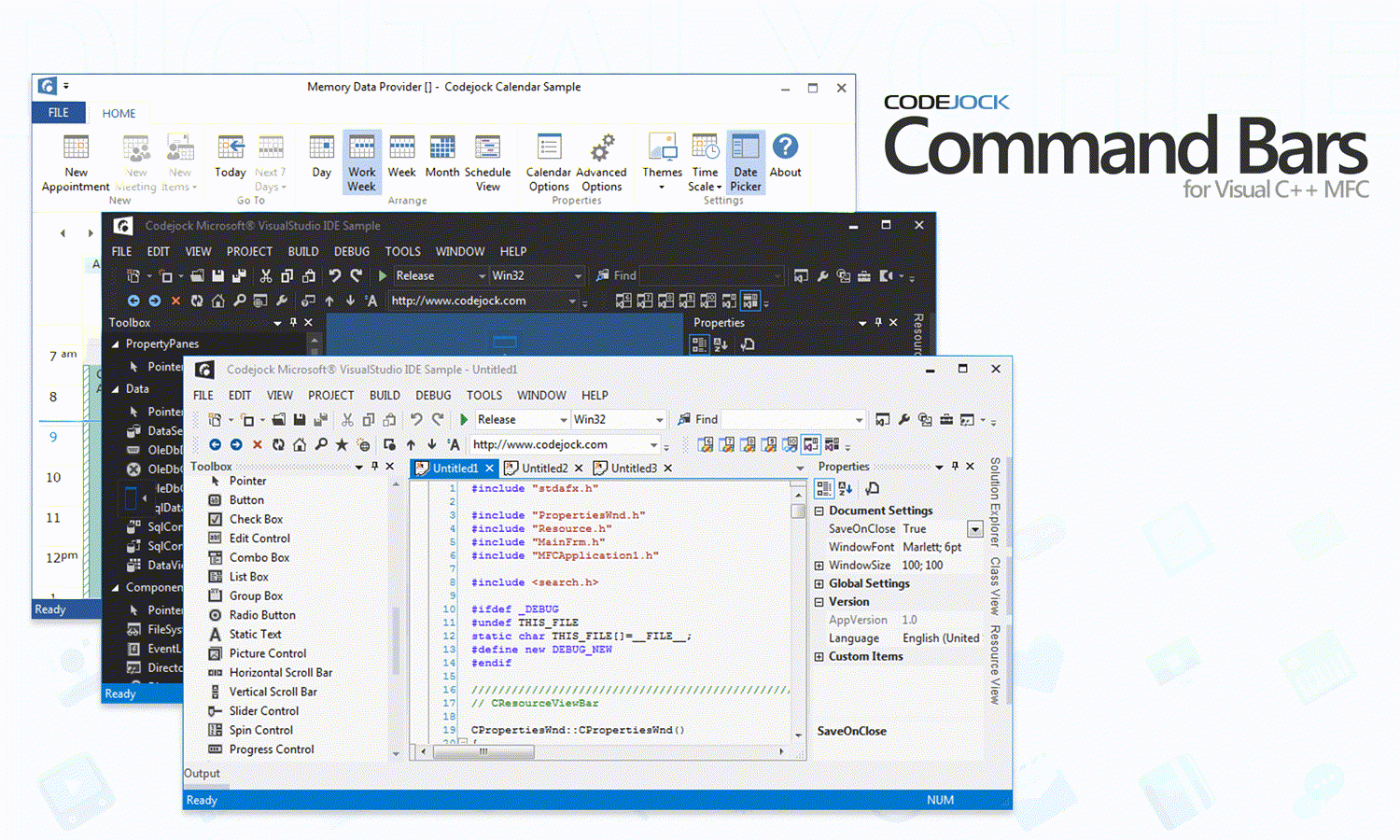1400x840 pixels.
Task: Click Property Pages icon in front Properties panel
Action: (872, 488)
